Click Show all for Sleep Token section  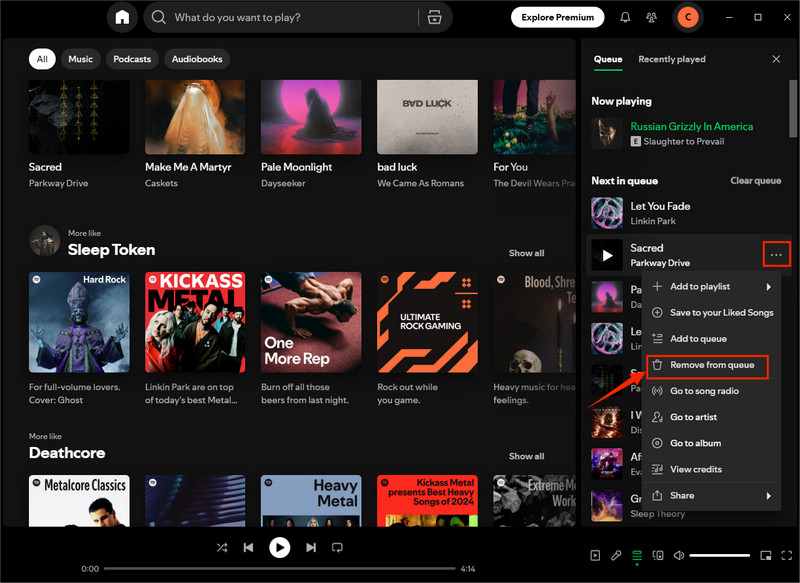[x=526, y=253]
